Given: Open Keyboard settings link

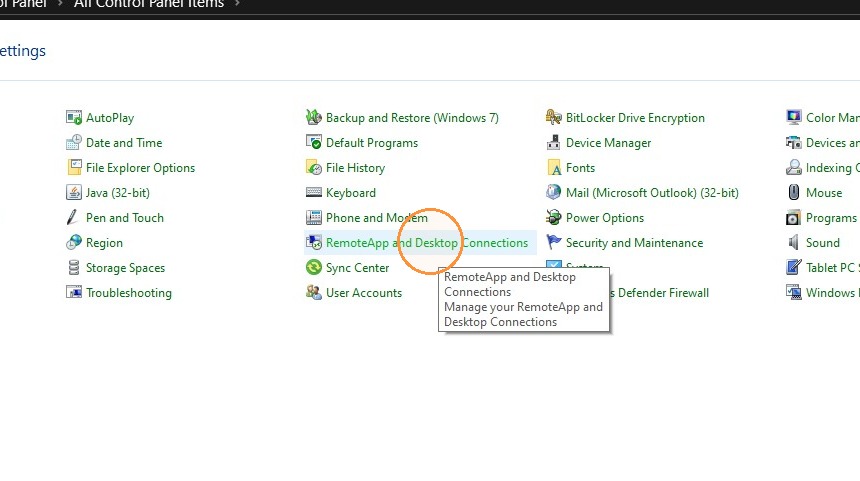Looking at the screenshot, I should click(x=351, y=193).
